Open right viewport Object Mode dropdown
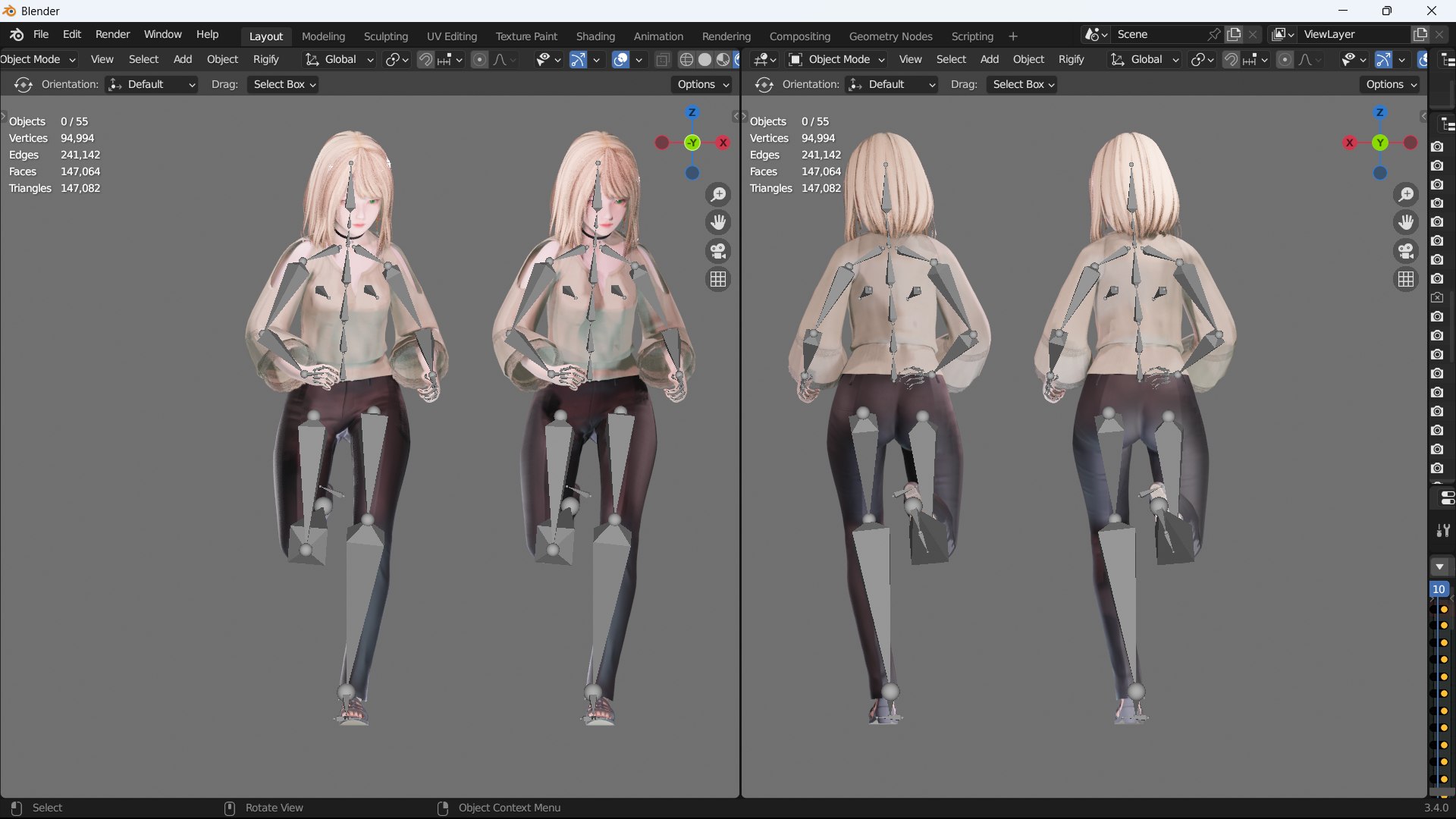 point(836,59)
